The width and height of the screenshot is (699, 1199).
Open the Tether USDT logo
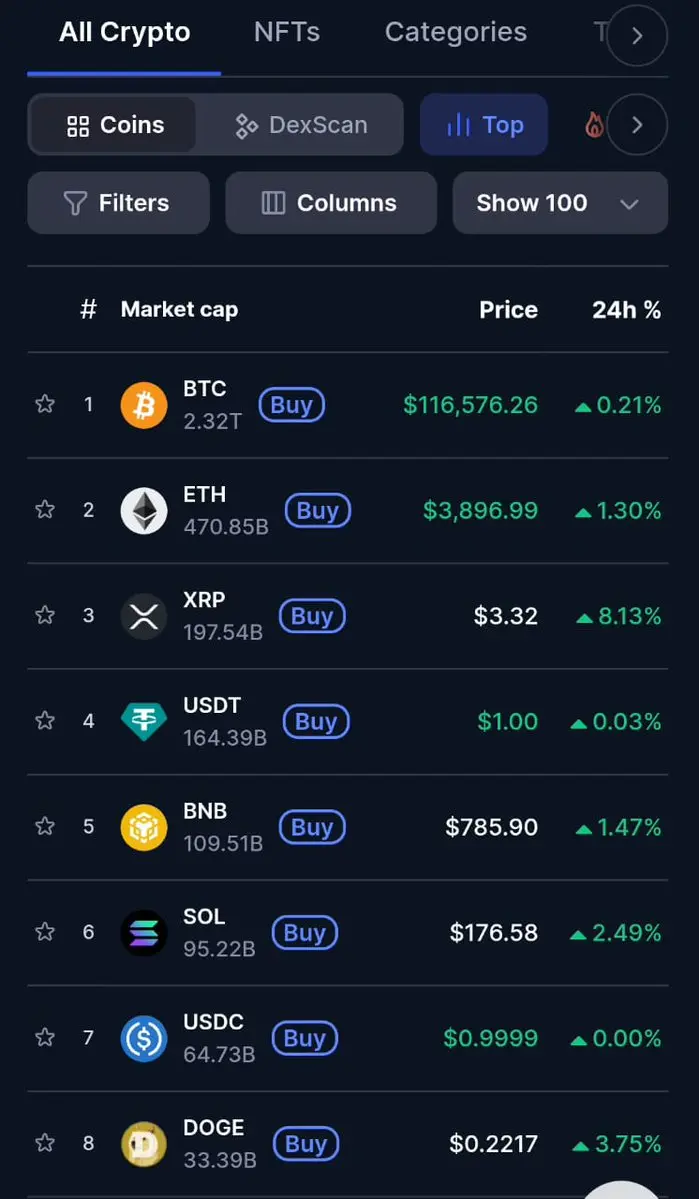[144, 721]
